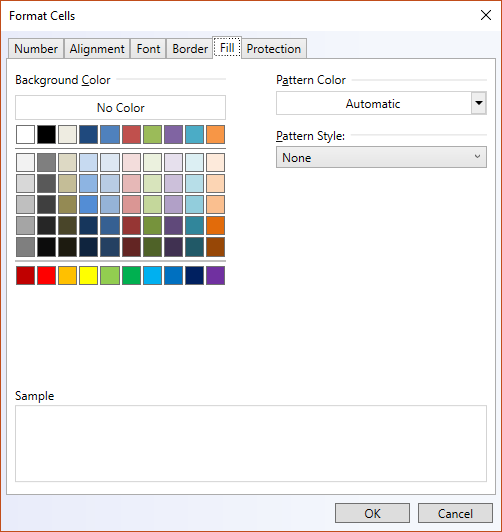This screenshot has width=502, height=532.
Task: Pick olive green swatch in top row
Action: [x=152, y=134]
